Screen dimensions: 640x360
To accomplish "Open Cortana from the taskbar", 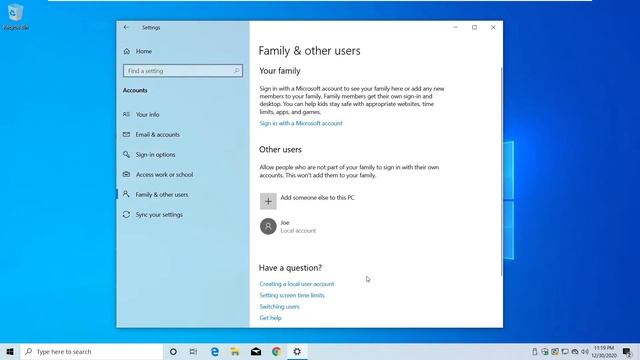I will [x=173, y=351].
